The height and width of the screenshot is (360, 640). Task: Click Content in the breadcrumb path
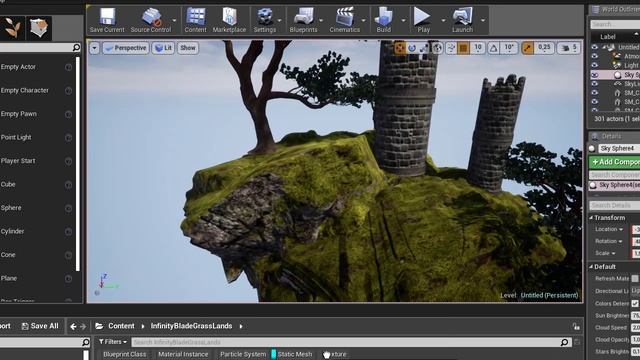[x=121, y=326]
